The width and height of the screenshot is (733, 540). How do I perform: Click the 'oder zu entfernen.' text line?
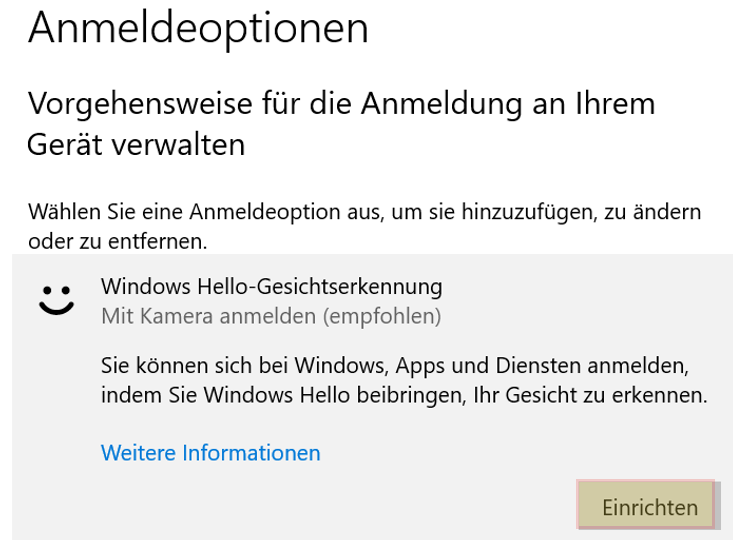click(x=117, y=242)
